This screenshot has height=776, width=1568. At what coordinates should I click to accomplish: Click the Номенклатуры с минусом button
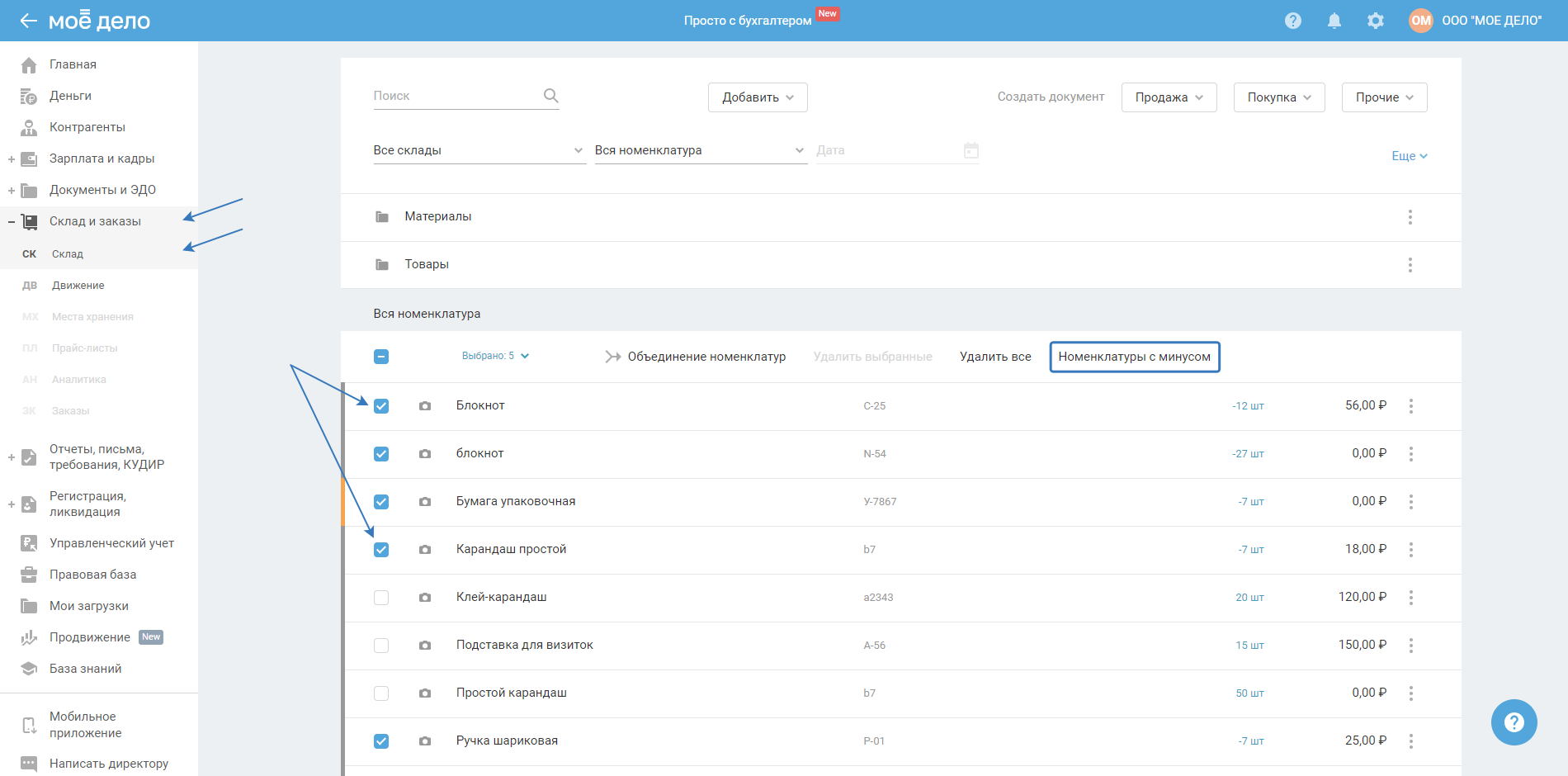(1134, 357)
